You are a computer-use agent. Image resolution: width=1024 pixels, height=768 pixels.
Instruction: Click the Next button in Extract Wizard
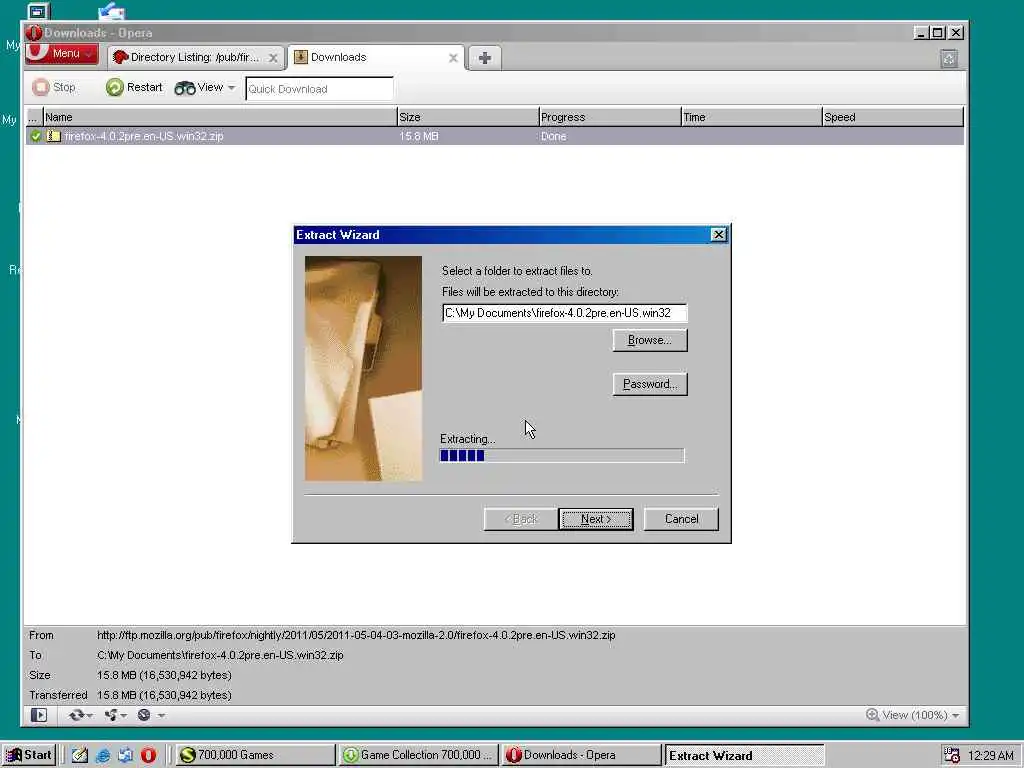[x=596, y=519]
